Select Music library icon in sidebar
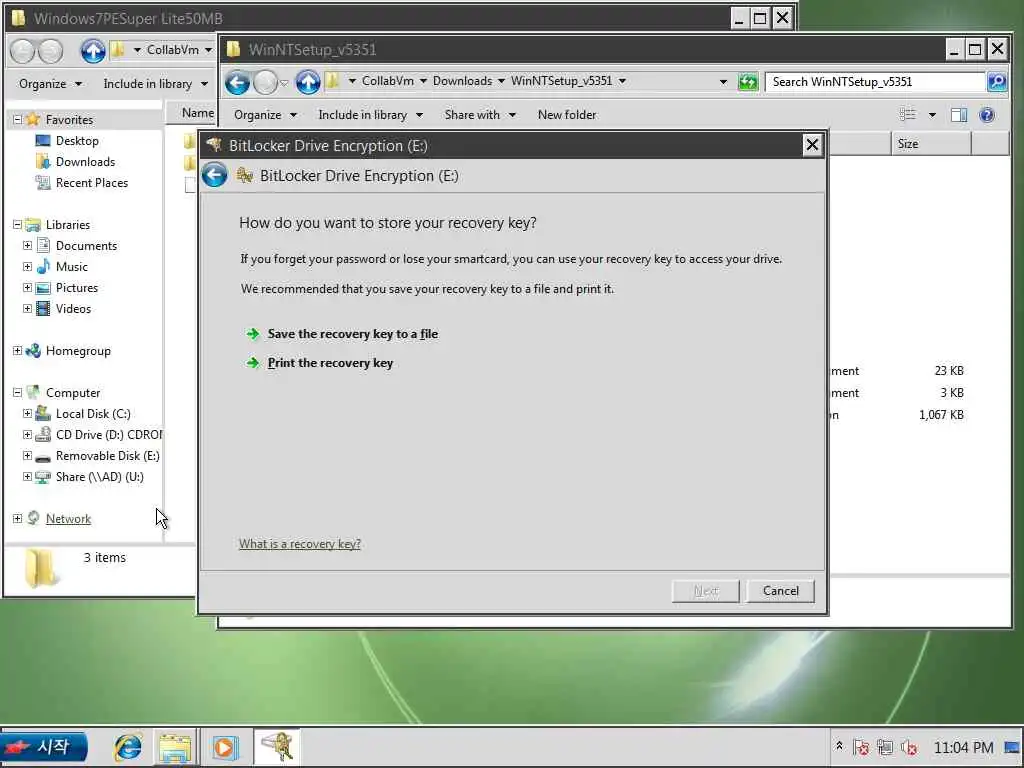 pos(43,266)
